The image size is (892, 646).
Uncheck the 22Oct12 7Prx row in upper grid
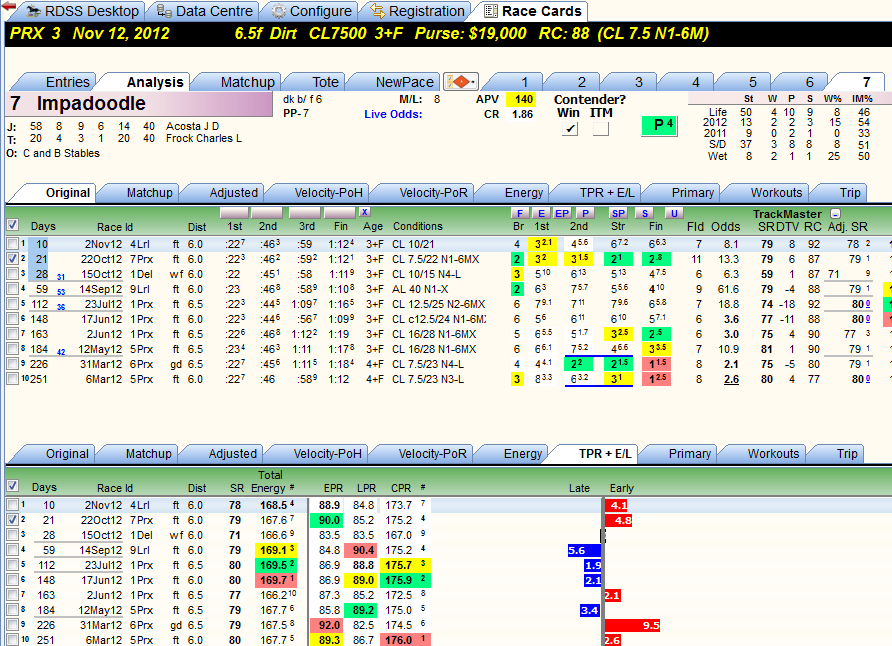tap(13, 259)
